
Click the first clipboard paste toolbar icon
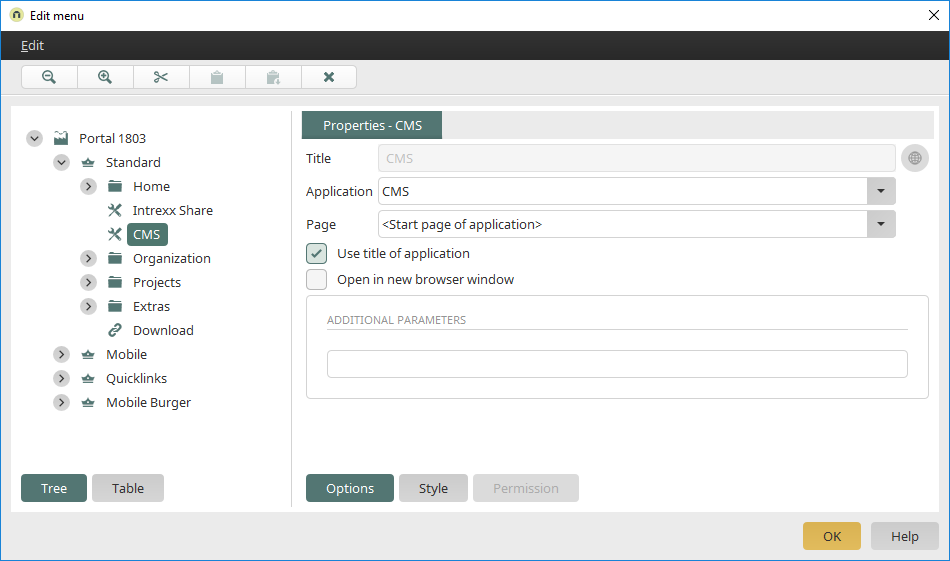point(217,77)
